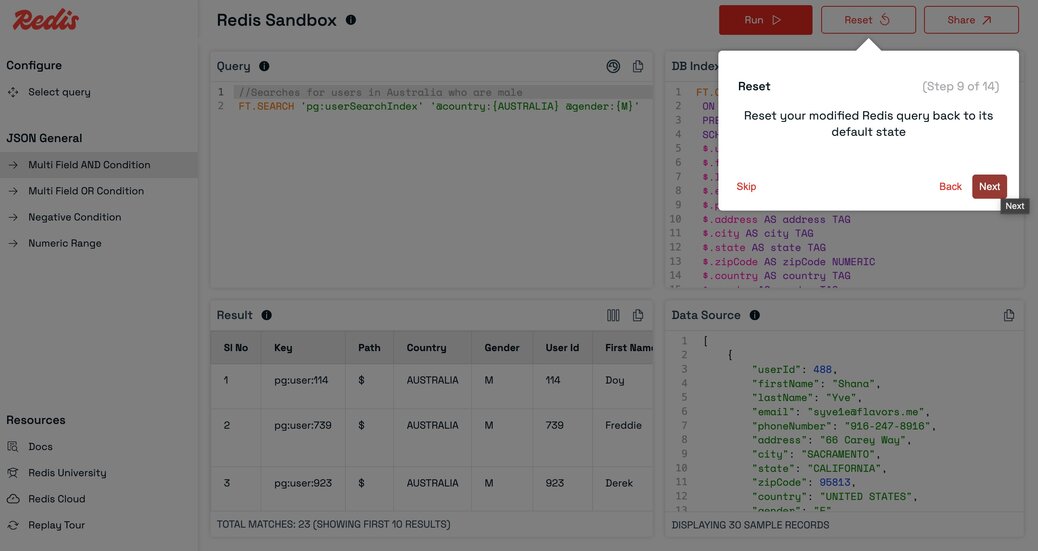The image size is (1038, 551).
Task: Click info icon next to Redis Sandbox title
Action: pos(351,20)
